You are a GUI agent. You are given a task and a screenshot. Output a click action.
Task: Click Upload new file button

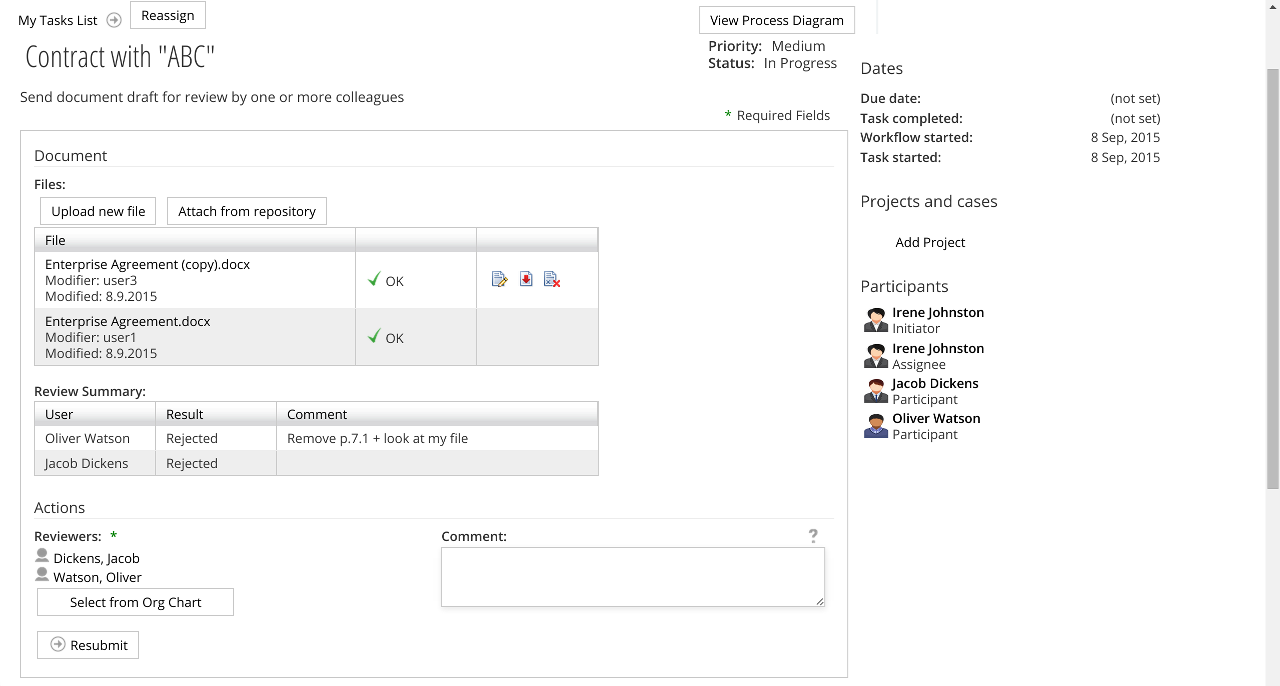(x=98, y=211)
